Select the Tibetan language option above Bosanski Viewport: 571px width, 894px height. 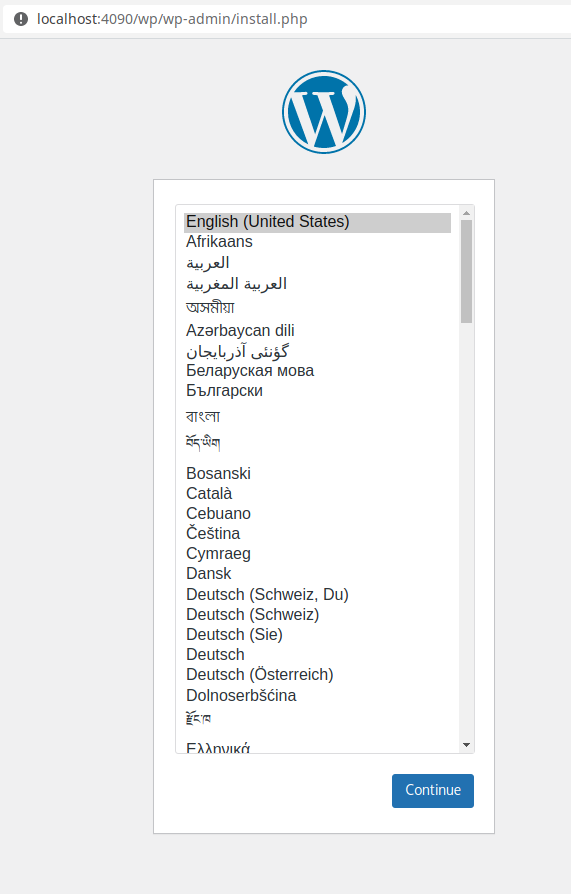318,444
